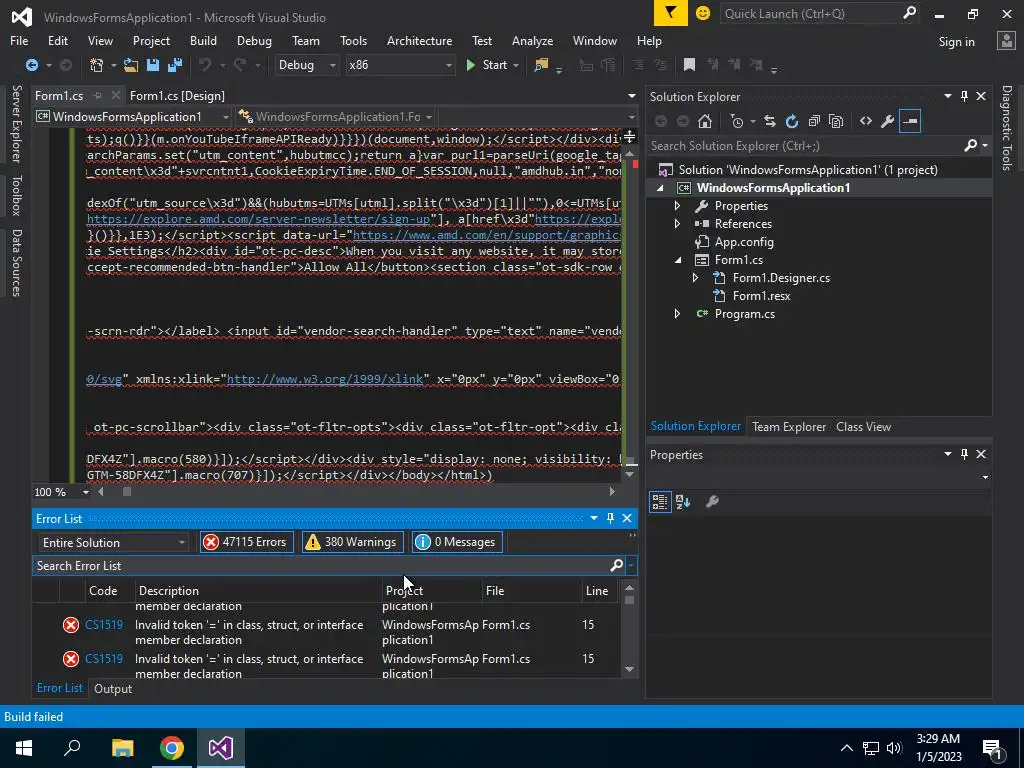Click the Property Pages wrench in Properties panel
Viewport: 1024px width, 768px height.
[x=712, y=502]
